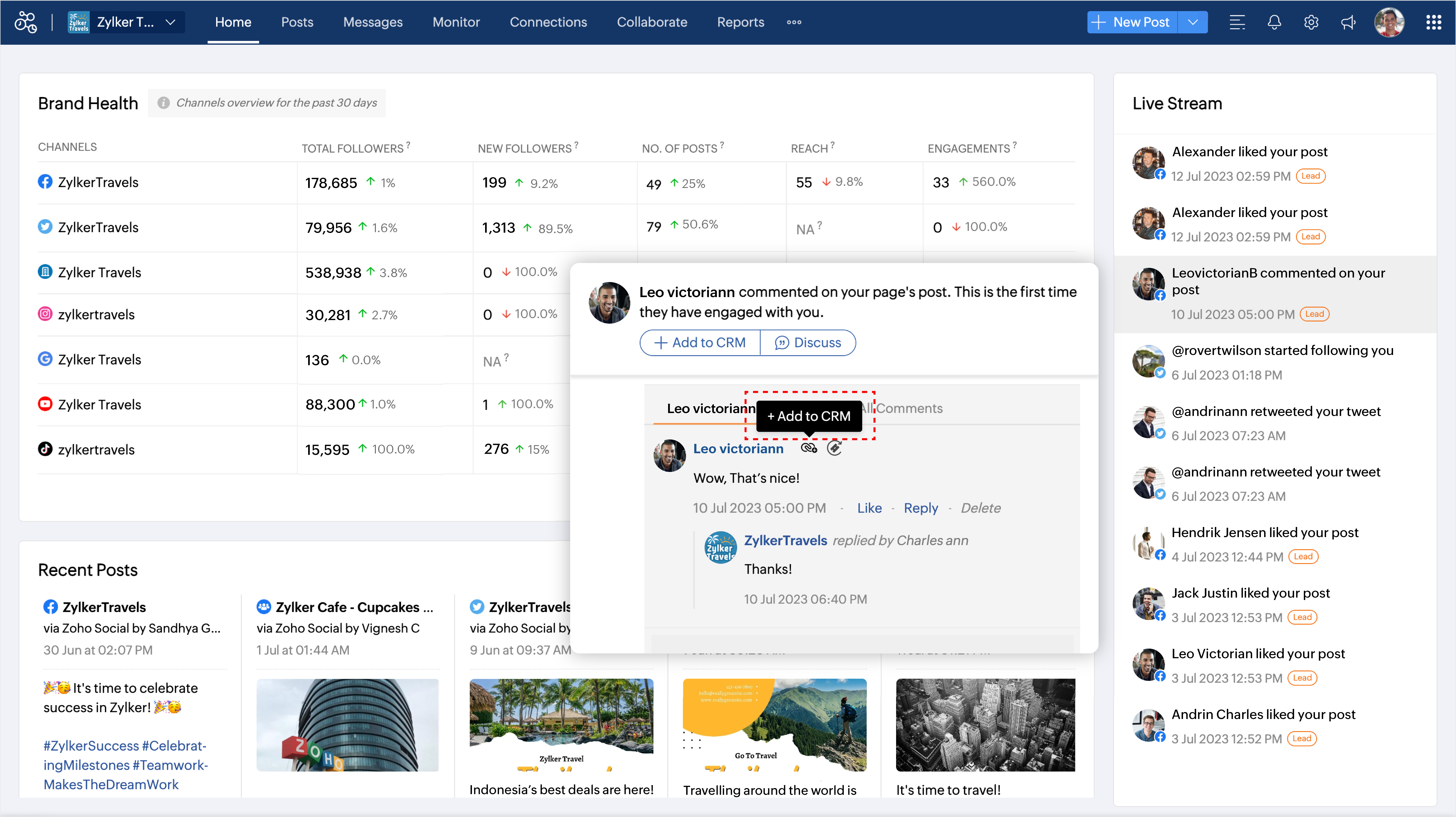Select the All Comments tab
Viewport: 1456px width, 817px height.
click(908, 408)
